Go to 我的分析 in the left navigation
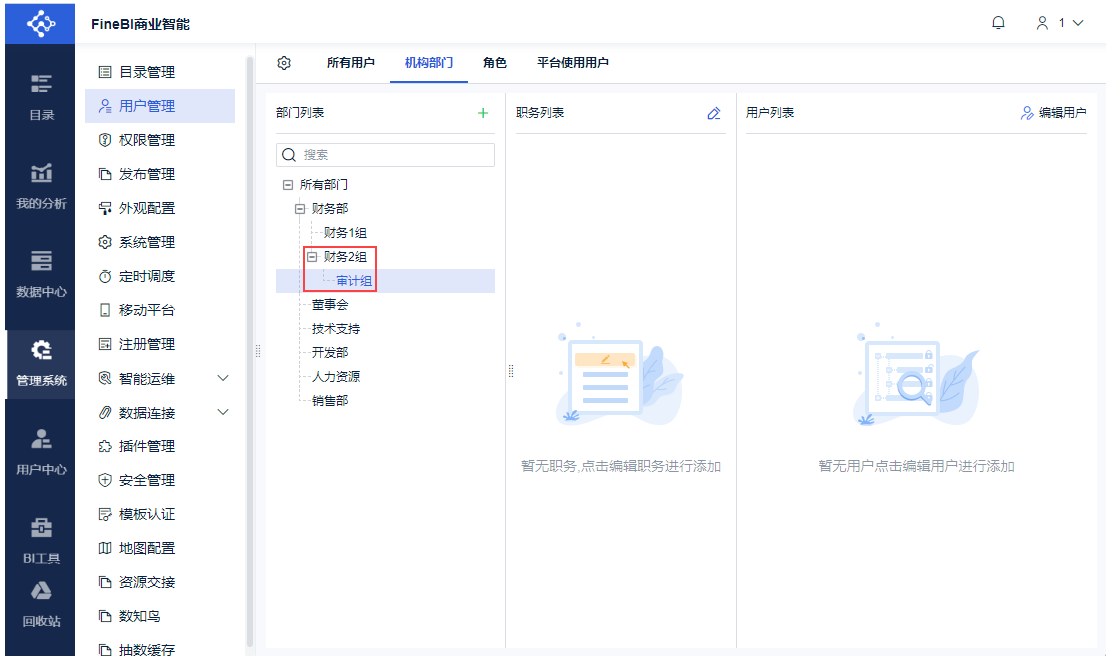Viewport: 1106px width, 656px height. tap(41, 187)
